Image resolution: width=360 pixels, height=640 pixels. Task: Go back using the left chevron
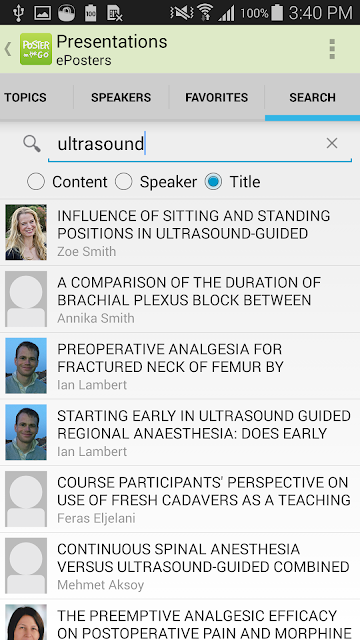[8, 49]
